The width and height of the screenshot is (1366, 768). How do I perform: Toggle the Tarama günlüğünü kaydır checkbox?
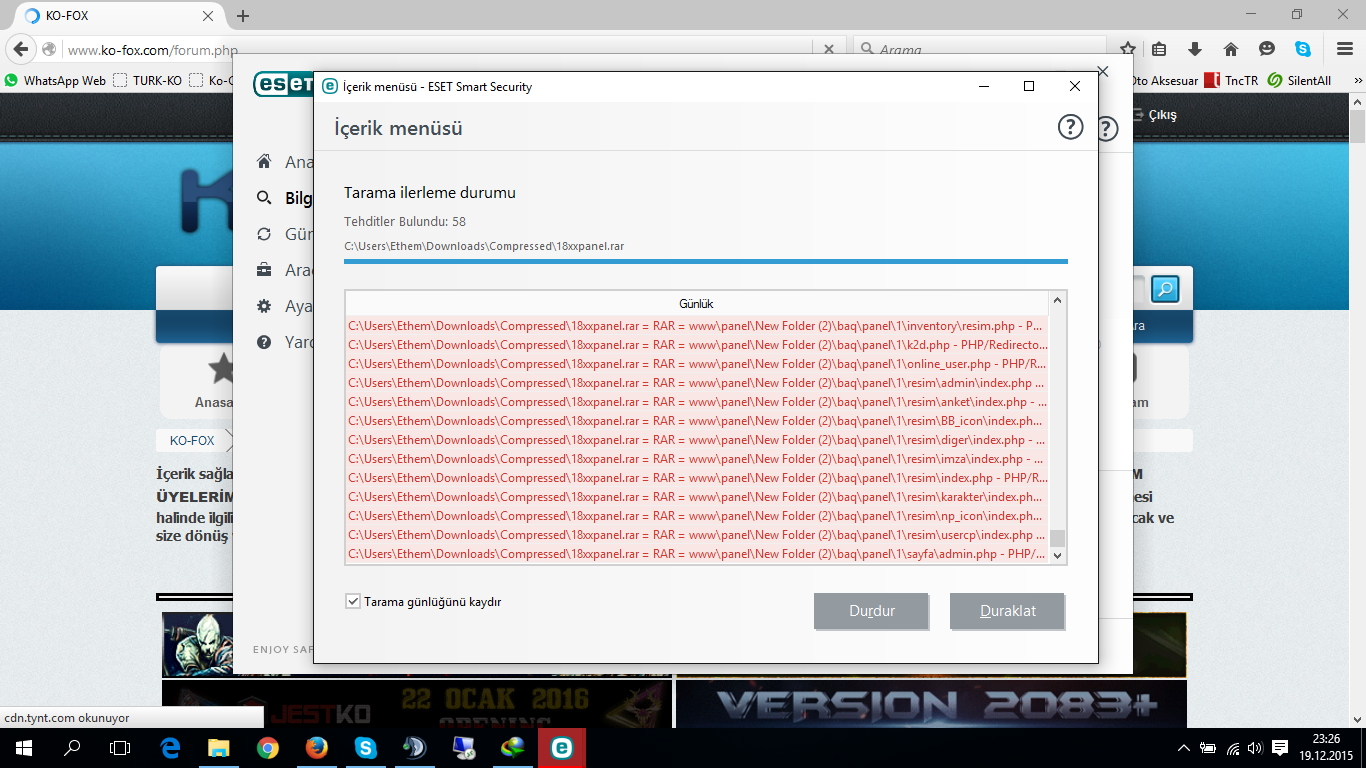click(352, 601)
